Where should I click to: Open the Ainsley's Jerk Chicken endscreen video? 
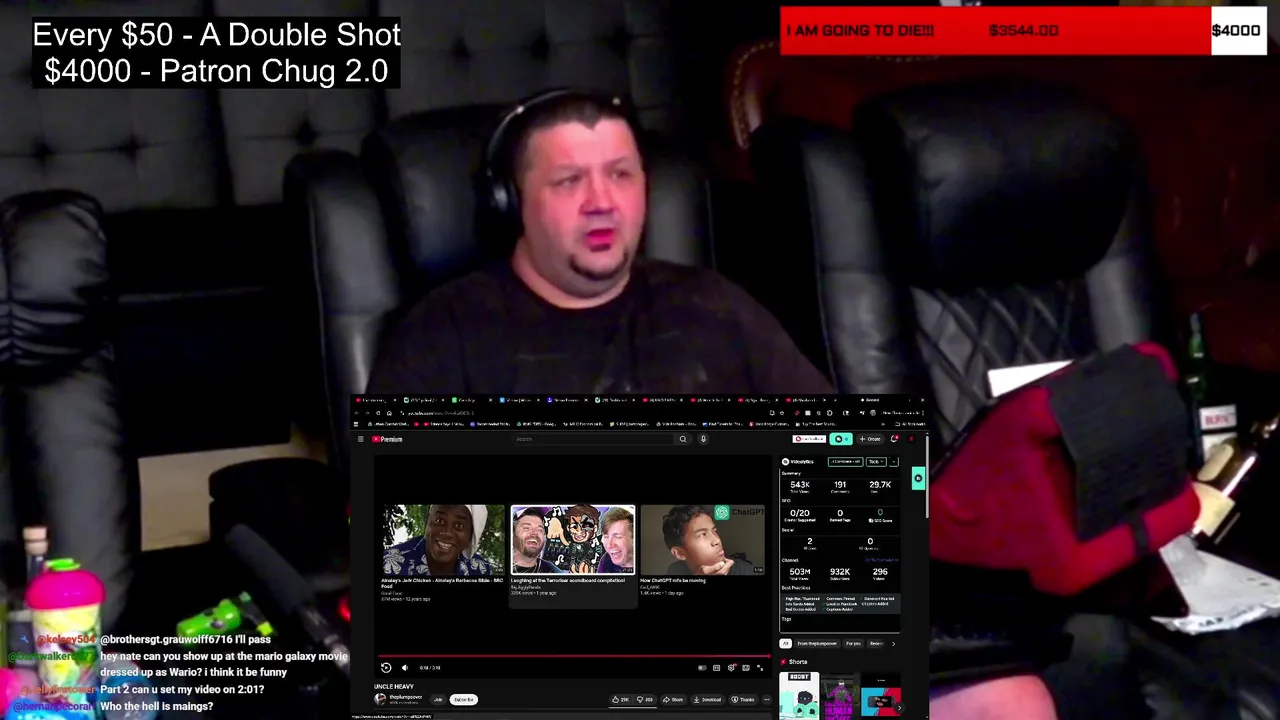tap(443, 540)
